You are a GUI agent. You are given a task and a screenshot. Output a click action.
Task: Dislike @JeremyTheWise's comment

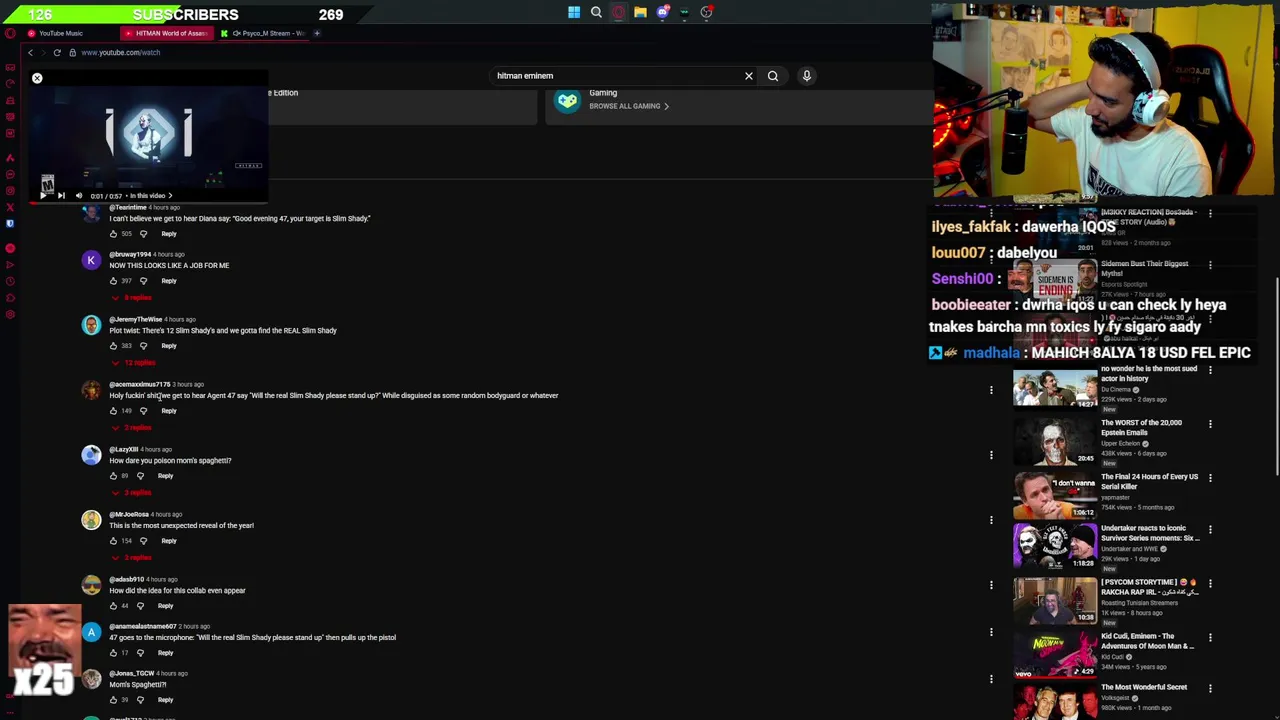coord(143,346)
